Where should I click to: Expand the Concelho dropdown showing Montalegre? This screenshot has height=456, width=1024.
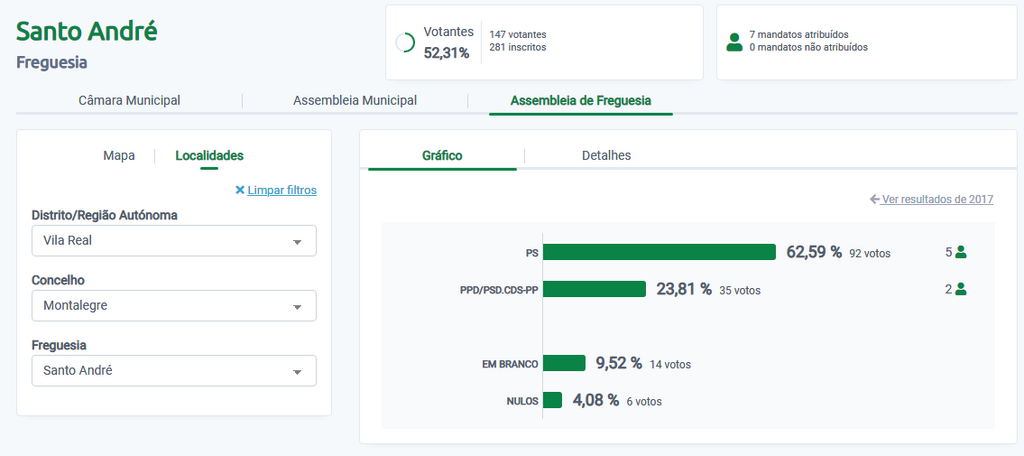[174, 306]
